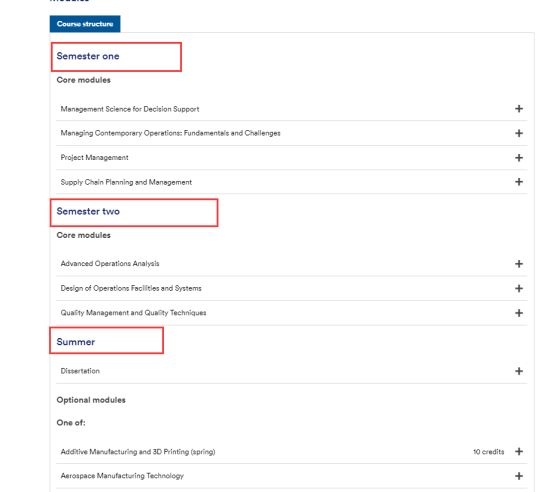Viewport: 554px width, 492px height.
Task: Click plus icon beside Managing Contemporary Operations
Action: (519, 133)
